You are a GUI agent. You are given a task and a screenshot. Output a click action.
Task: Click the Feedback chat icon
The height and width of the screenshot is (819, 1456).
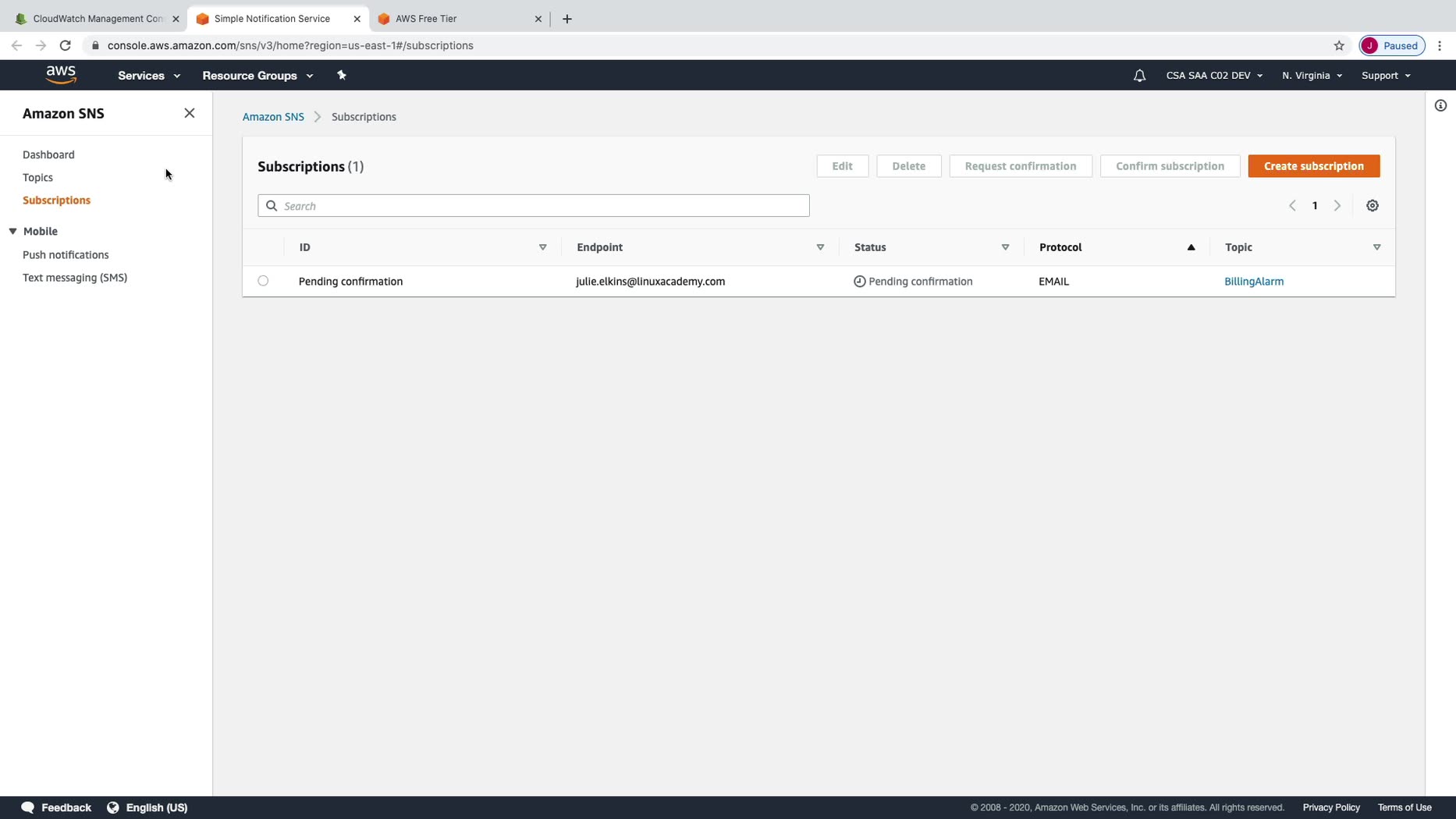(x=28, y=807)
